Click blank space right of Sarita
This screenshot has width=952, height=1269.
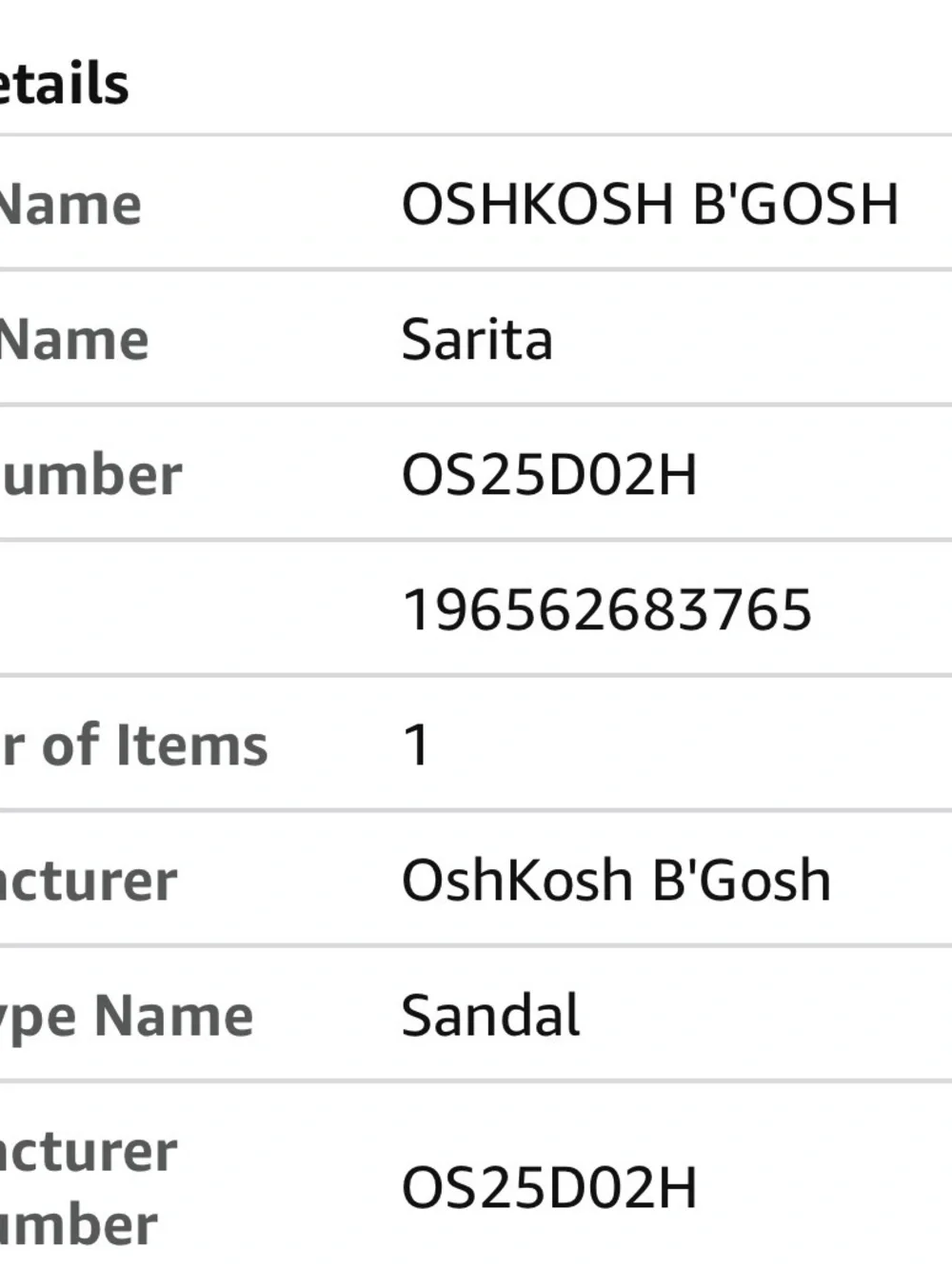752,340
